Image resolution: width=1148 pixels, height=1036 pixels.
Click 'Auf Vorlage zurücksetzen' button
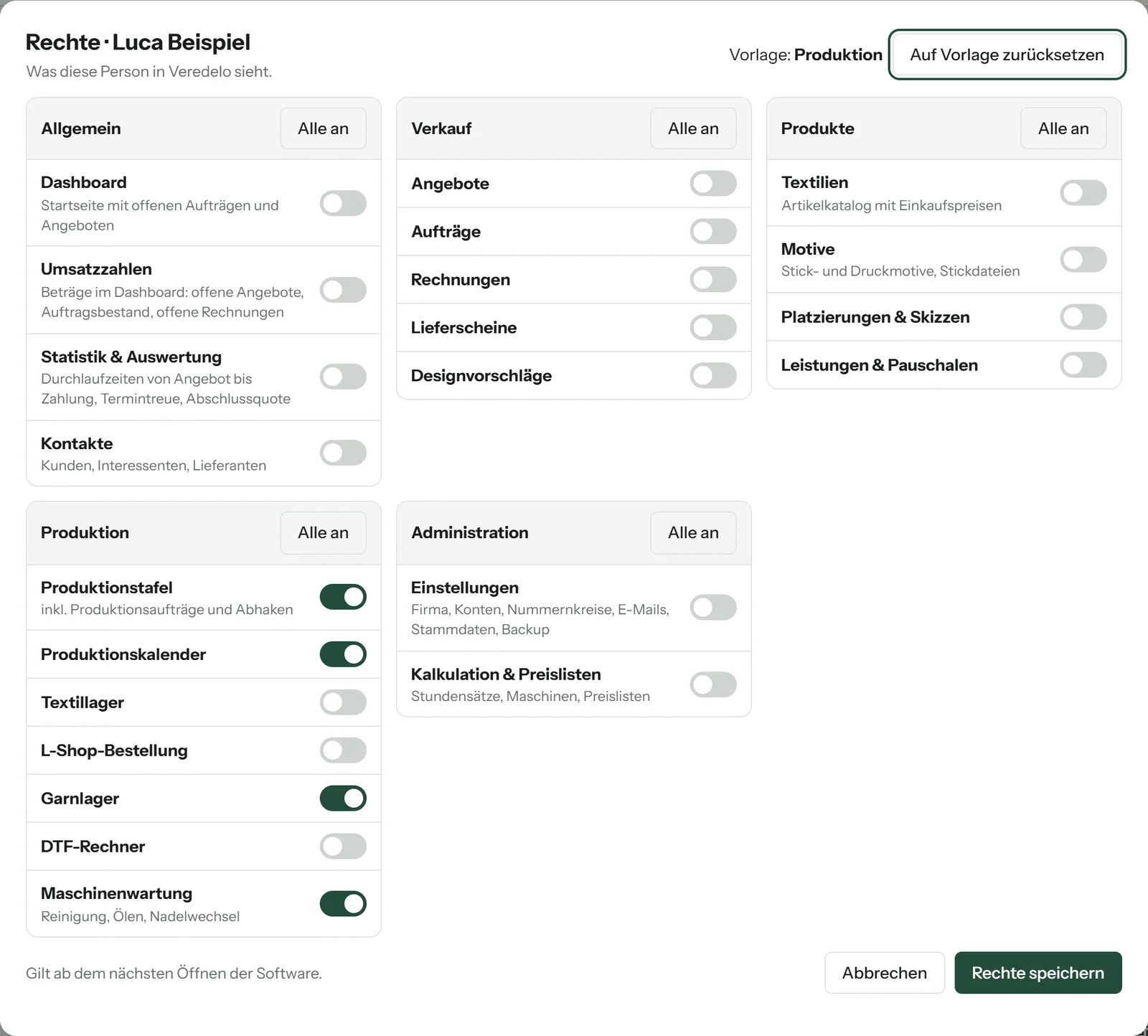[1007, 55]
